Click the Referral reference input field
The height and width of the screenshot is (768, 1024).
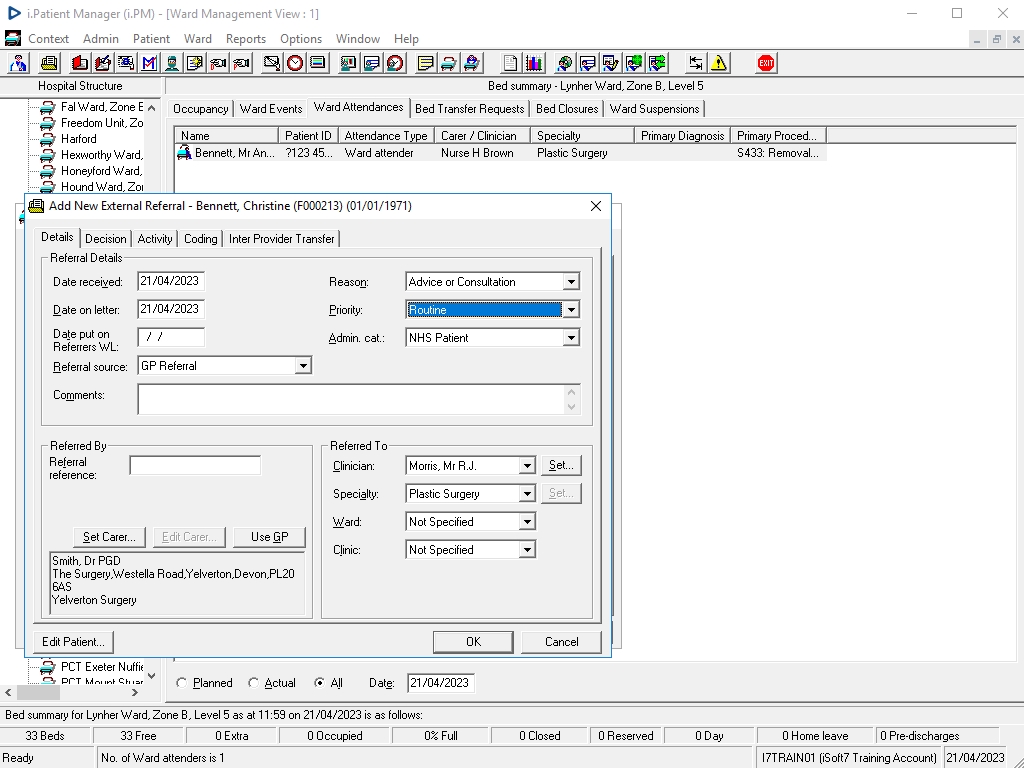click(195, 465)
